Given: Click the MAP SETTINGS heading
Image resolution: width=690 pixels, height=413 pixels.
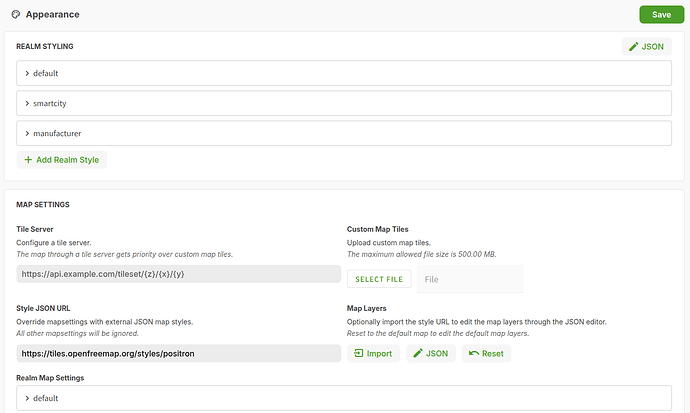Looking at the screenshot, I should (x=43, y=205).
